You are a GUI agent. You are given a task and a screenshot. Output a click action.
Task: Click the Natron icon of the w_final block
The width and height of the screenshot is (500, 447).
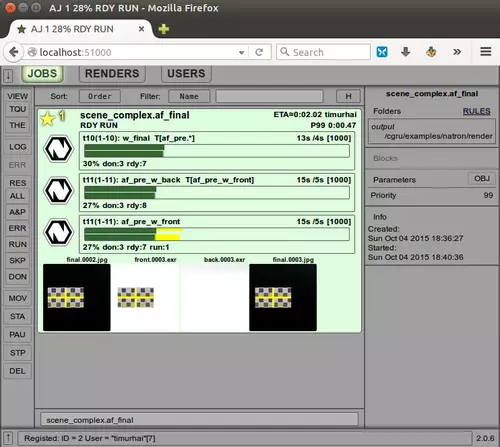(x=58, y=149)
